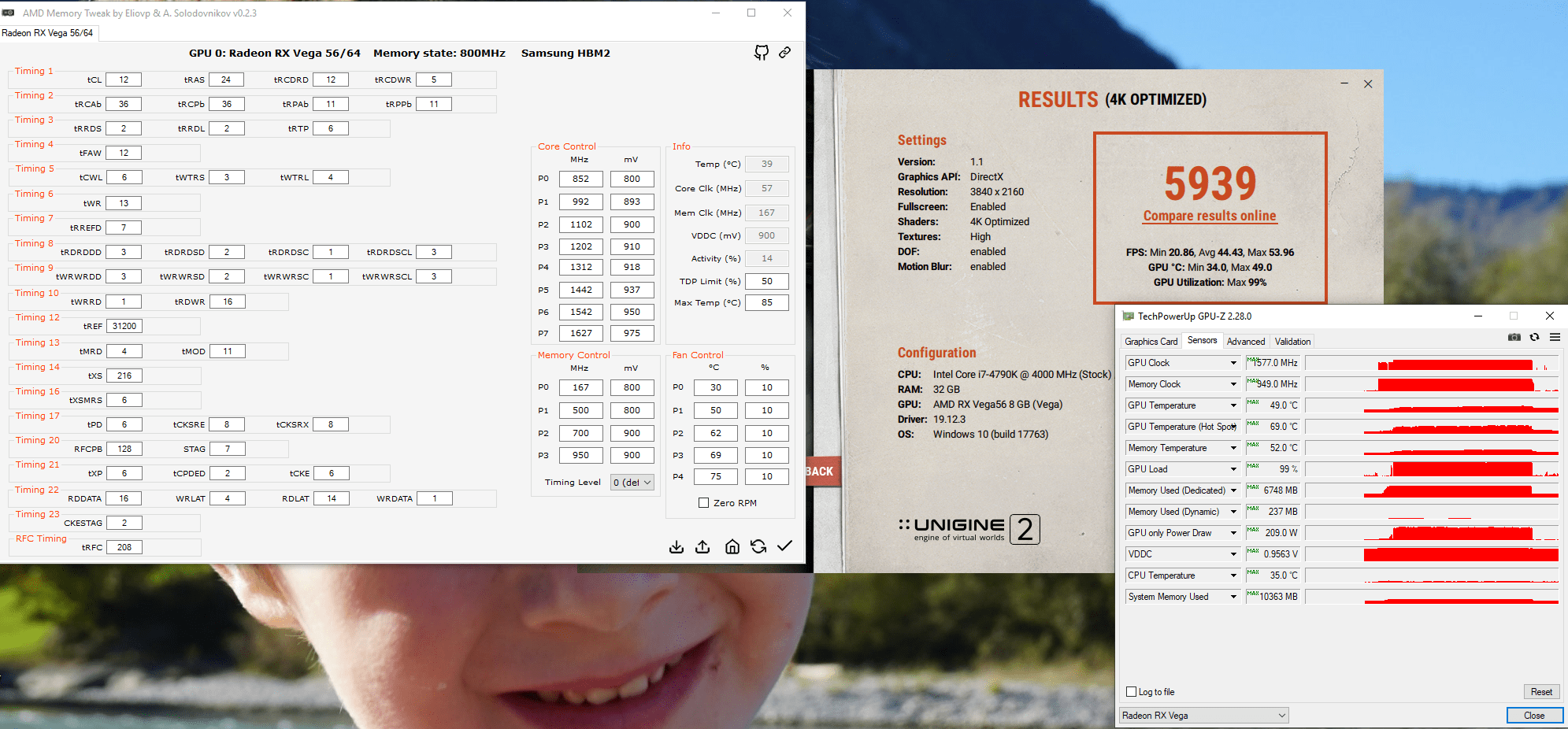Viewport: 1568px width, 729px height.
Task: Click the AMD Memory Tweak title bar icon
Action: pos(9,13)
